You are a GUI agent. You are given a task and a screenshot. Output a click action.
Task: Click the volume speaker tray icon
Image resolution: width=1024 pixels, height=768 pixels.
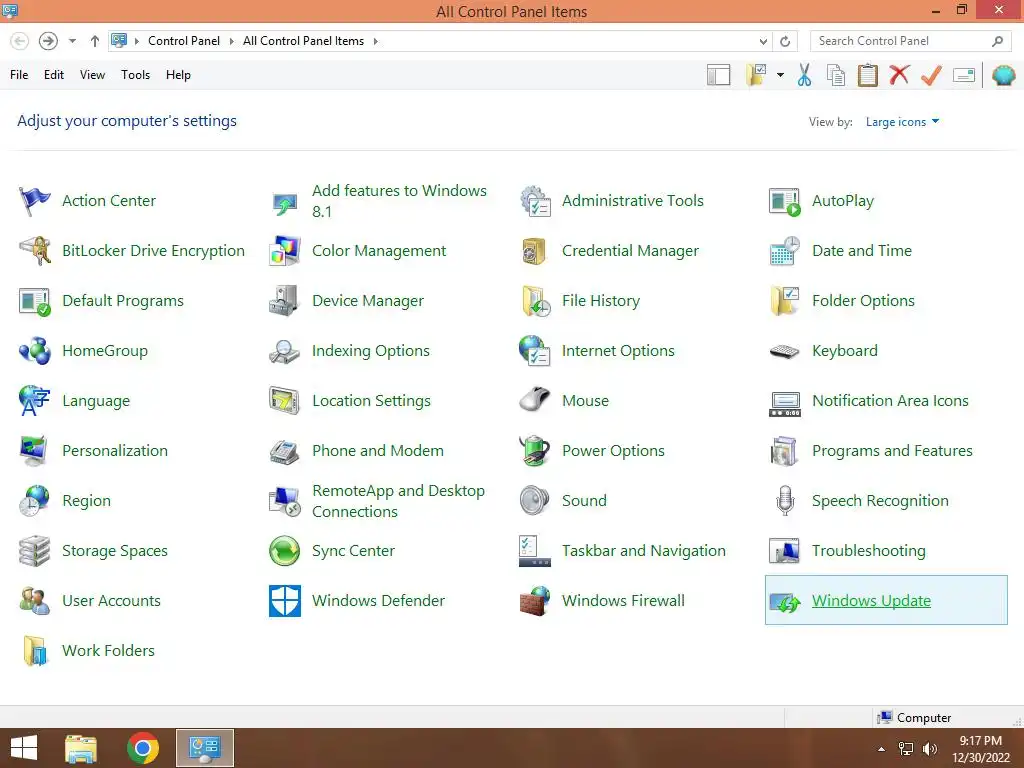pos(930,749)
